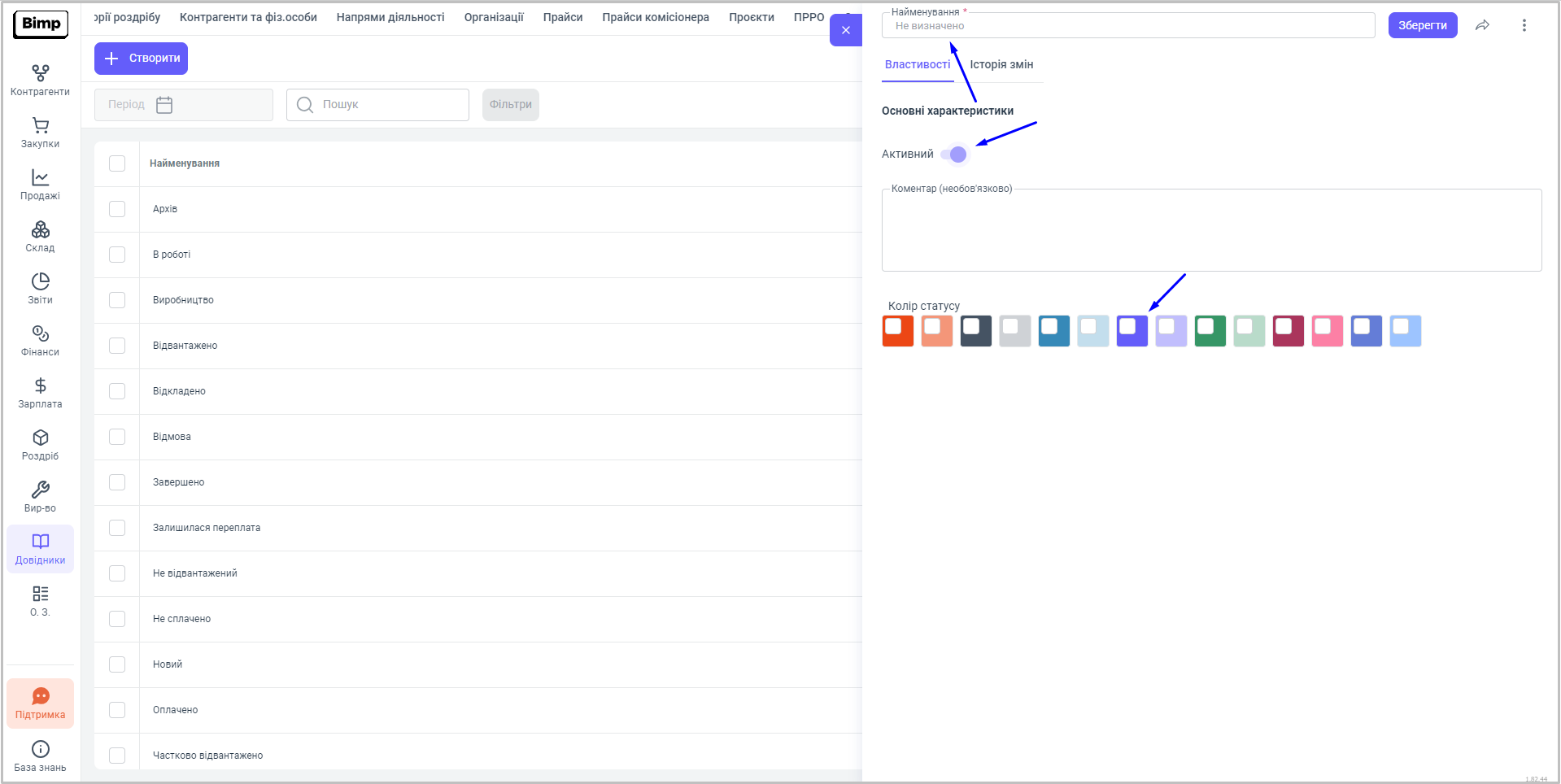Open the Організації menu tab
Viewport: 1561px width, 784px height.
(x=493, y=17)
